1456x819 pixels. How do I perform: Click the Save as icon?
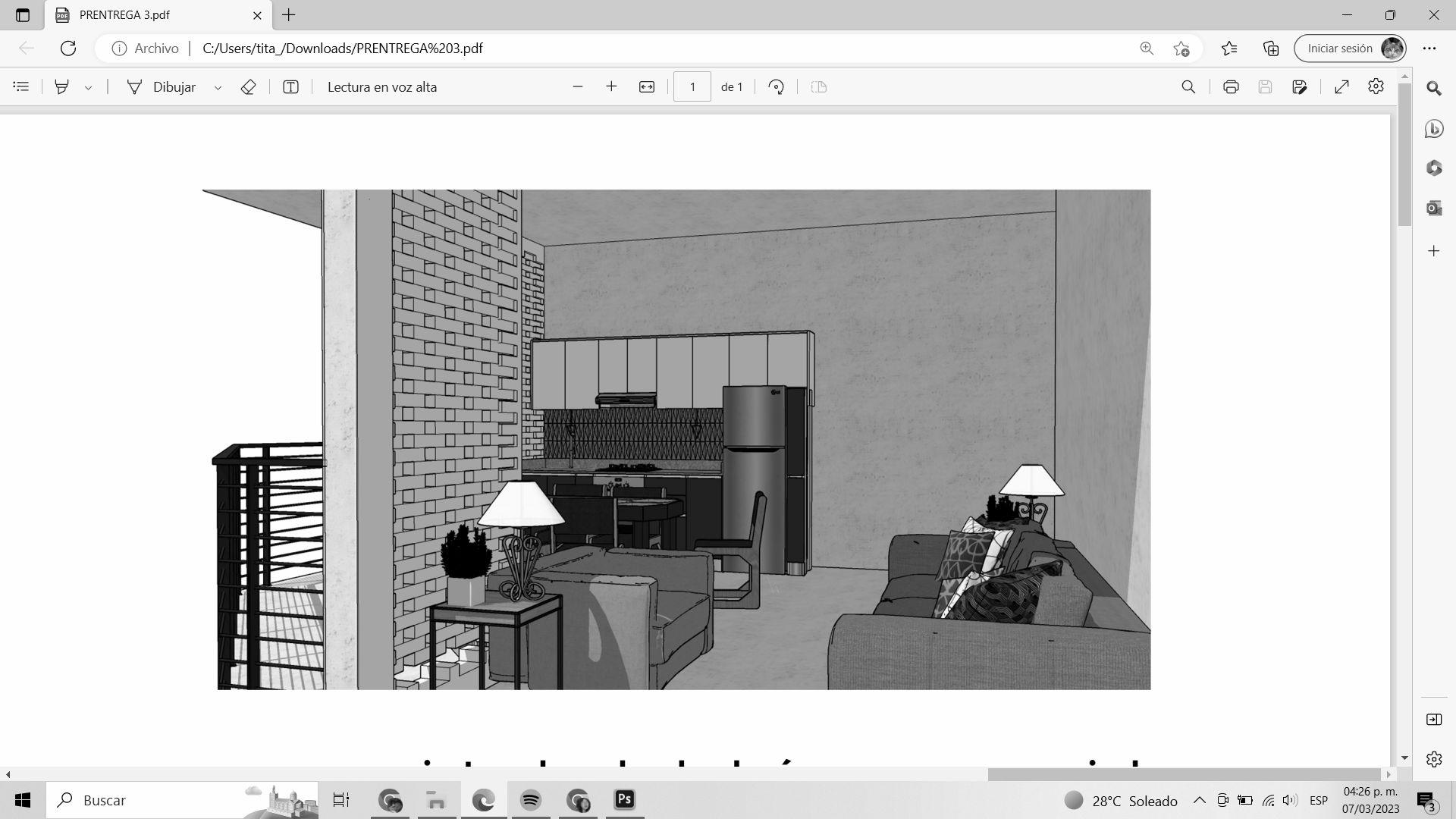pos(1299,87)
